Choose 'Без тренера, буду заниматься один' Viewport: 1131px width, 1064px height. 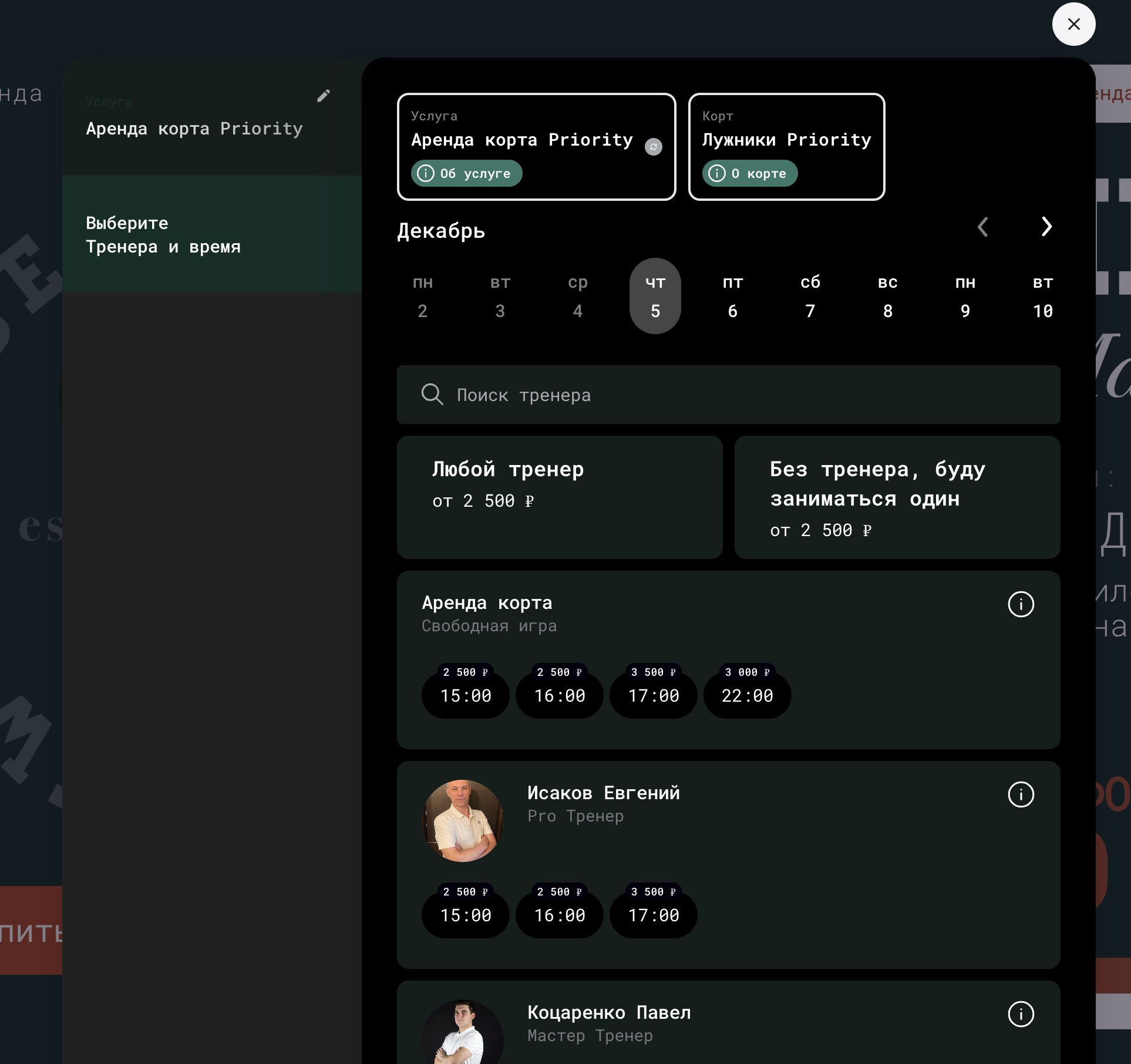pos(897,497)
